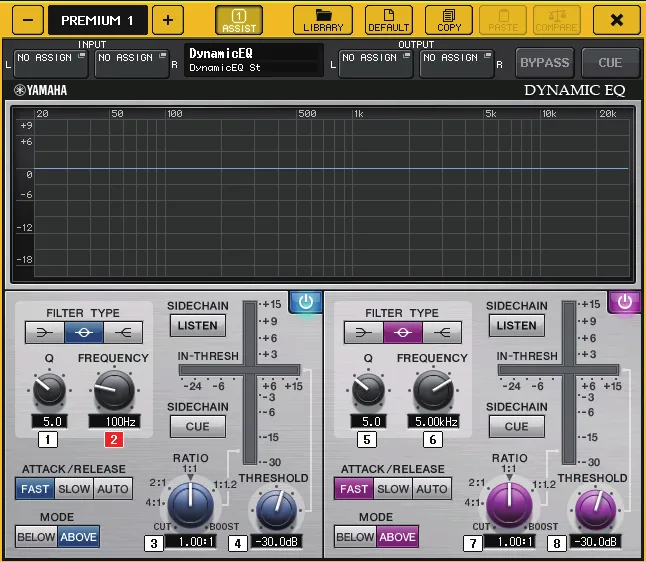
Task: Open the output L NO ASSIGN selector
Action: (376, 63)
